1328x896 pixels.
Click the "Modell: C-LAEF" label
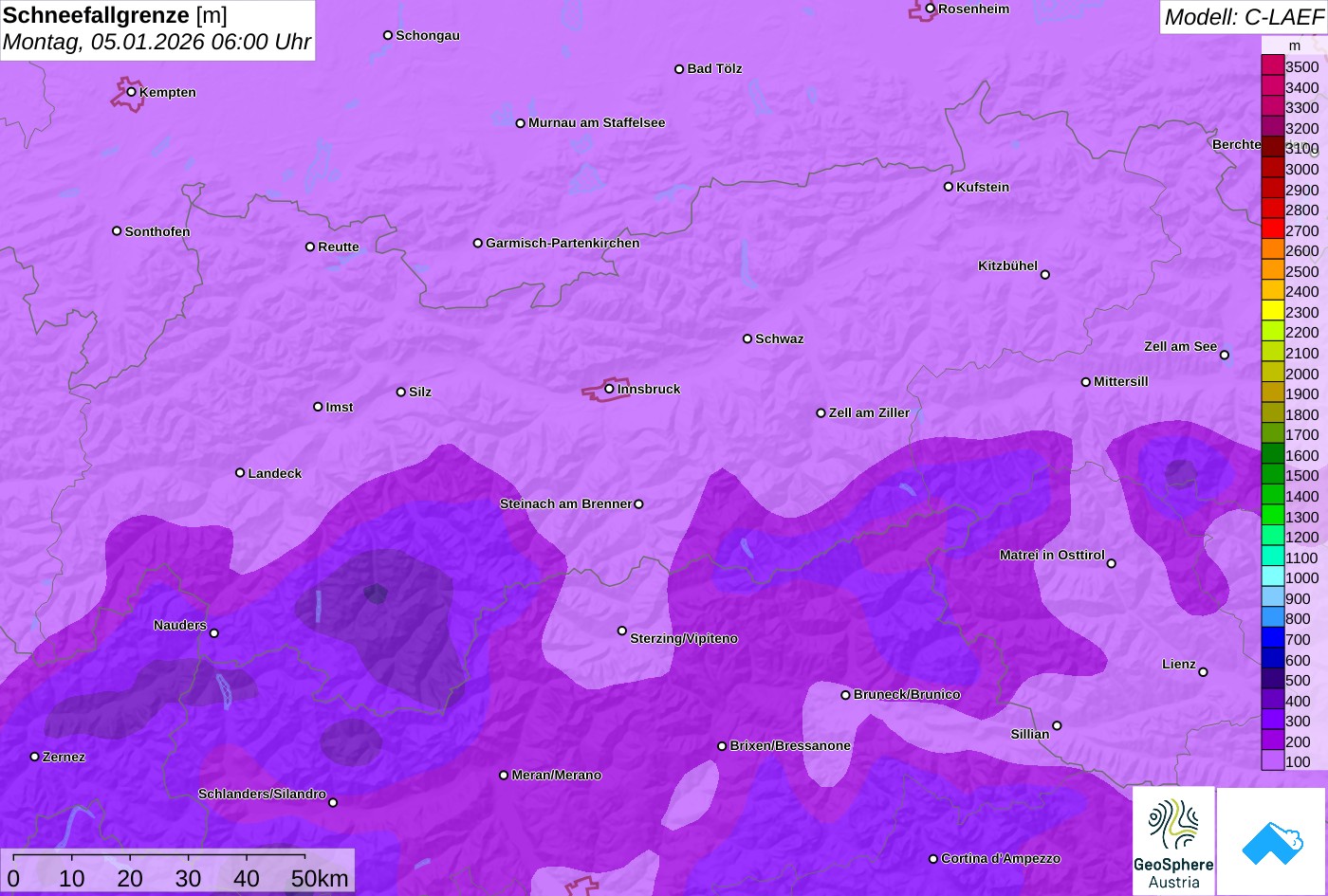(x=1243, y=17)
